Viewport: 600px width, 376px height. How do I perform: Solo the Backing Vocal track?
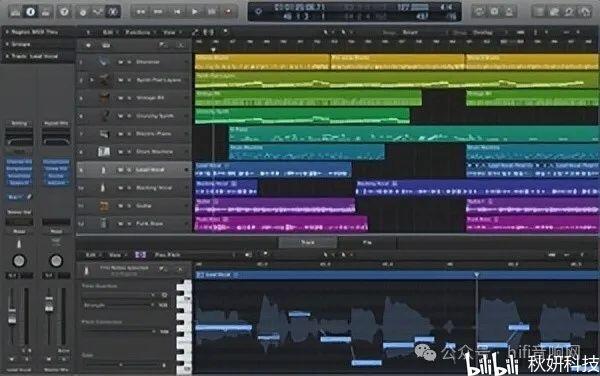click(x=129, y=188)
